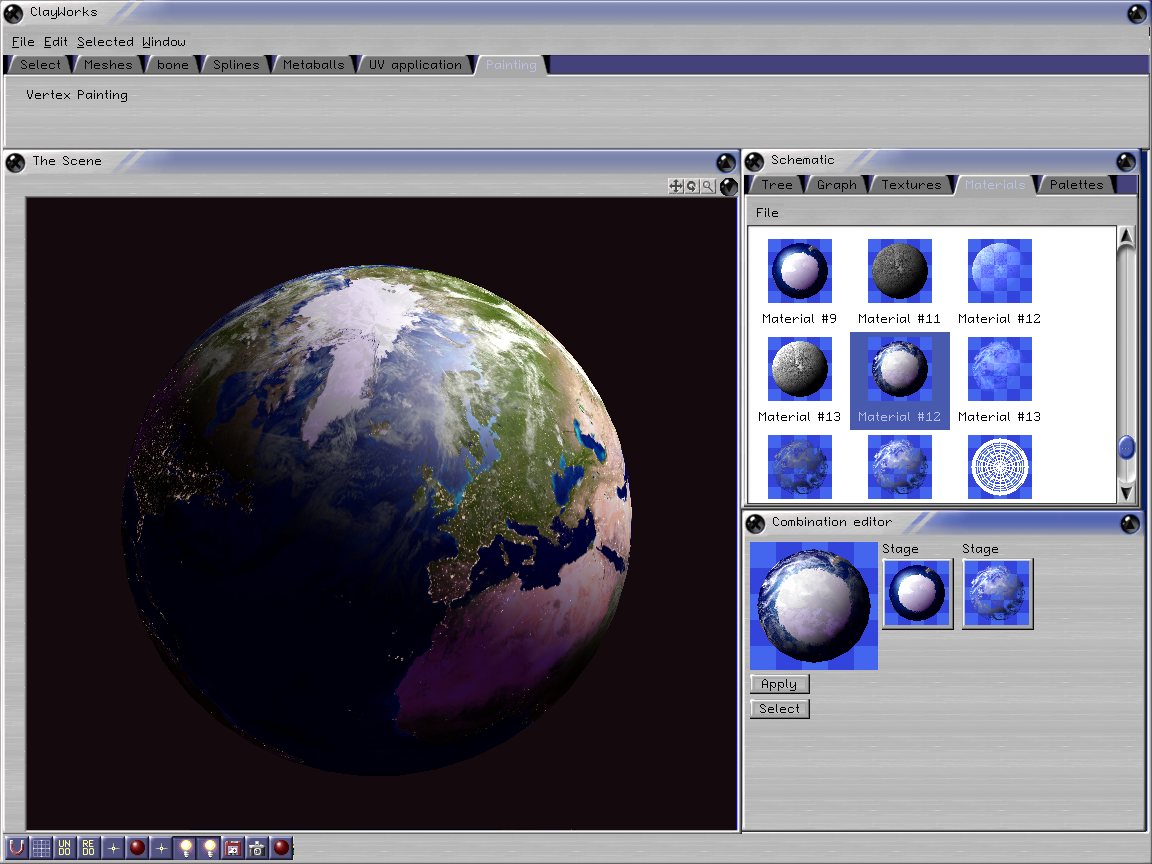Select the viewport pan arrows tool

pyautogui.click(x=676, y=186)
